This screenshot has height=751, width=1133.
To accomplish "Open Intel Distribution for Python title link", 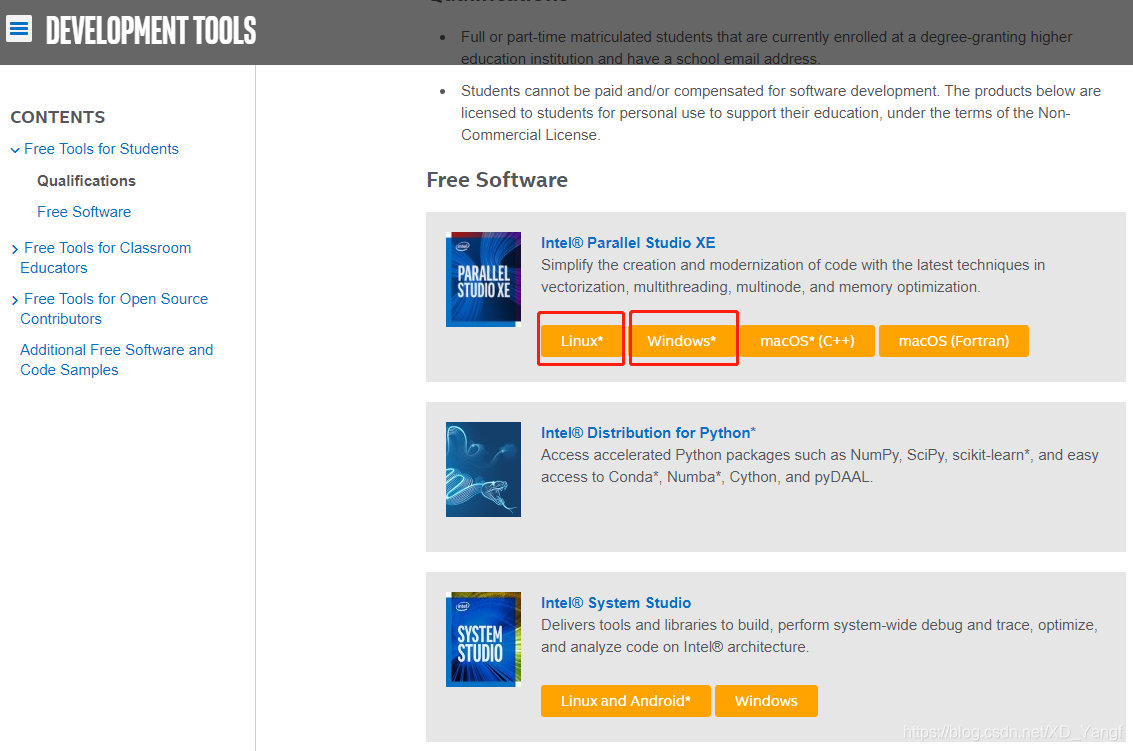I will click(648, 433).
